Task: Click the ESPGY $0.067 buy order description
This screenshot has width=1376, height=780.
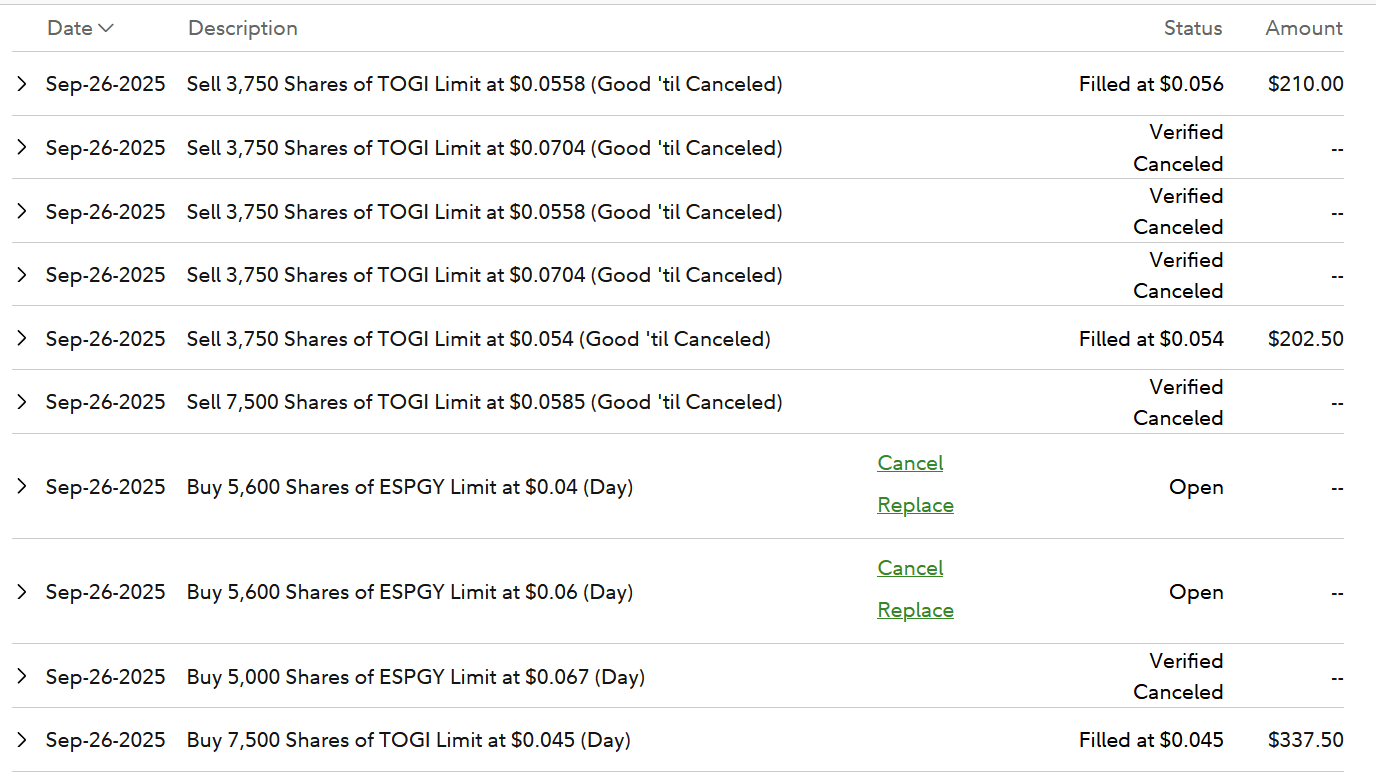Action: click(x=415, y=677)
